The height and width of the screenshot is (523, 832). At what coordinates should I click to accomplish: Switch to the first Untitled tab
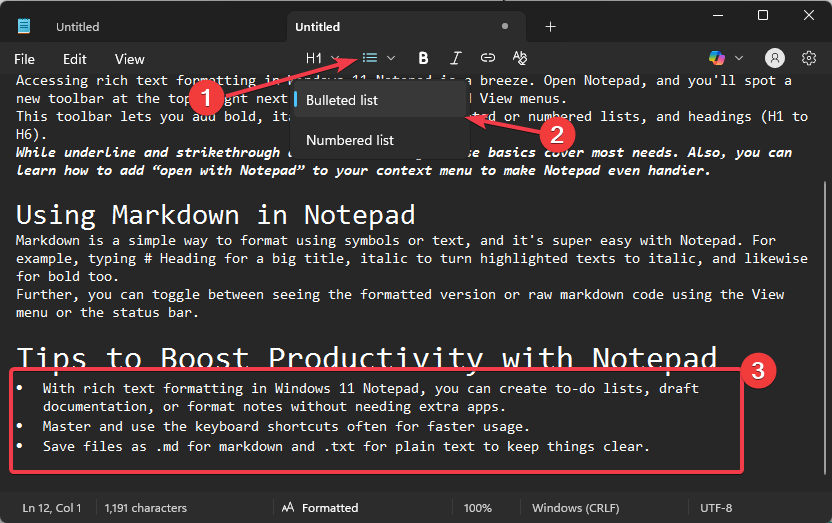(x=77, y=27)
